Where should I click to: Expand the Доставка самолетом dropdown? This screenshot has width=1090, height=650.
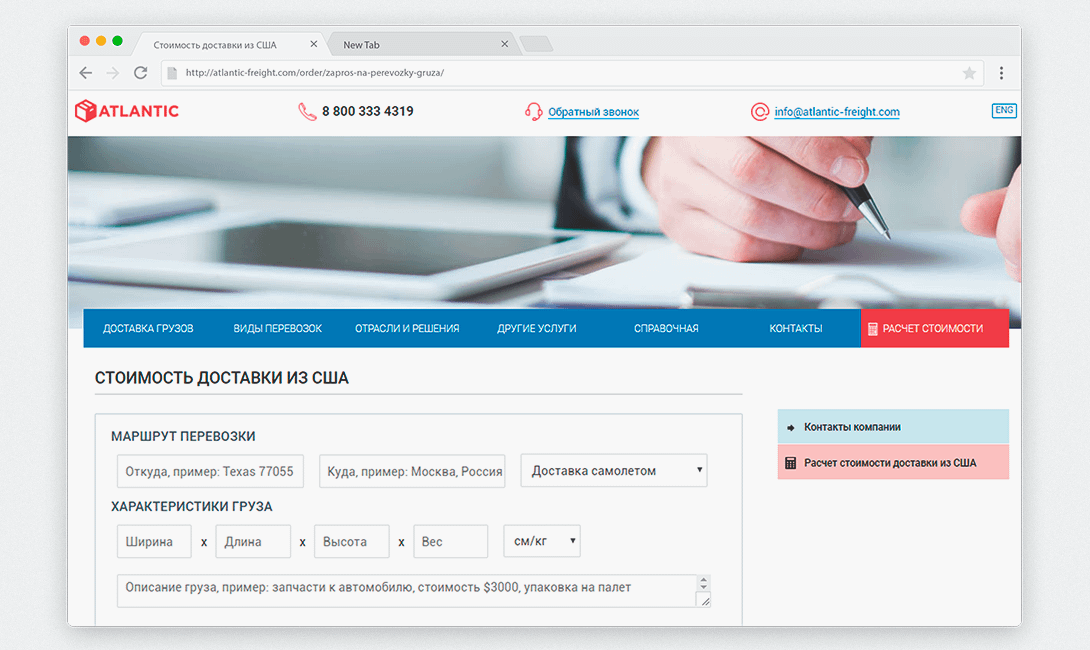tap(614, 471)
